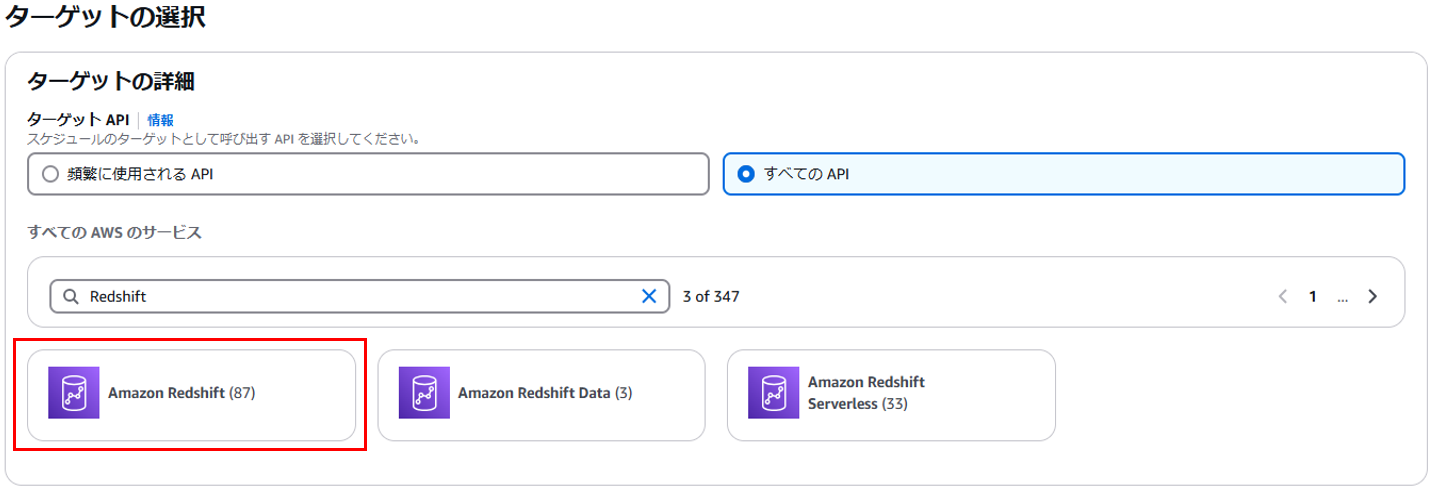Open the 情報 link beside ターゲット API

[160, 120]
